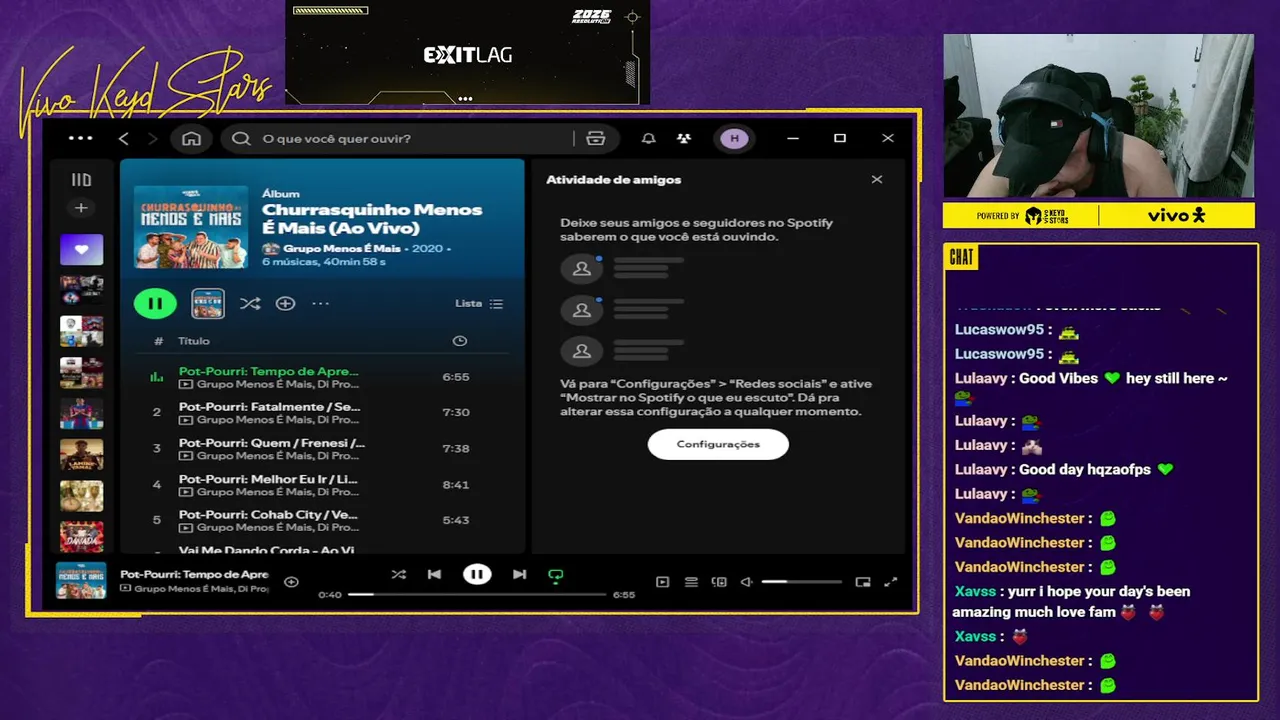Open the Browse icon in search bar
The width and height of the screenshot is (1280, 720).
pyautogui.click(x=596, y=138)
